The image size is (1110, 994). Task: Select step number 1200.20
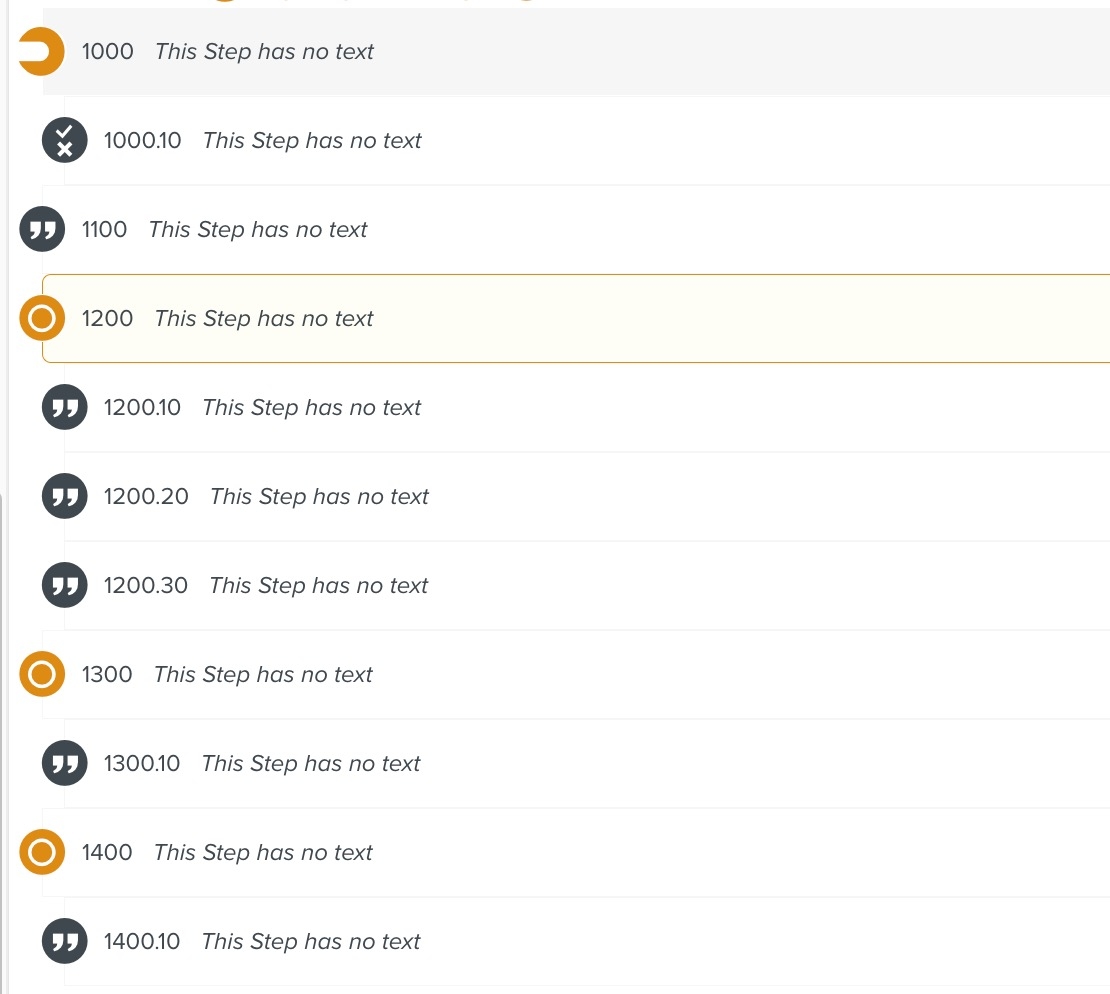pos(146,497)
